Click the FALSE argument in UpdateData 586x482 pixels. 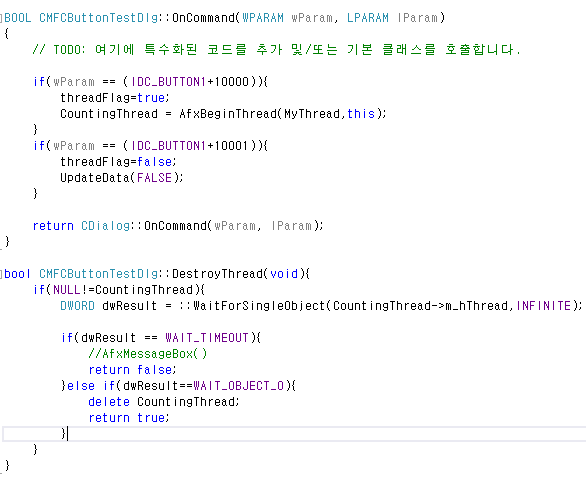pos(154,177)
